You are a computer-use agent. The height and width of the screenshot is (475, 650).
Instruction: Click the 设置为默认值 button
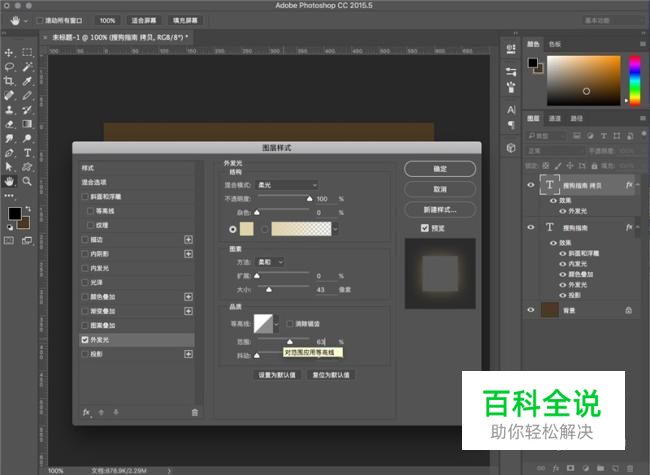point(277,375)
